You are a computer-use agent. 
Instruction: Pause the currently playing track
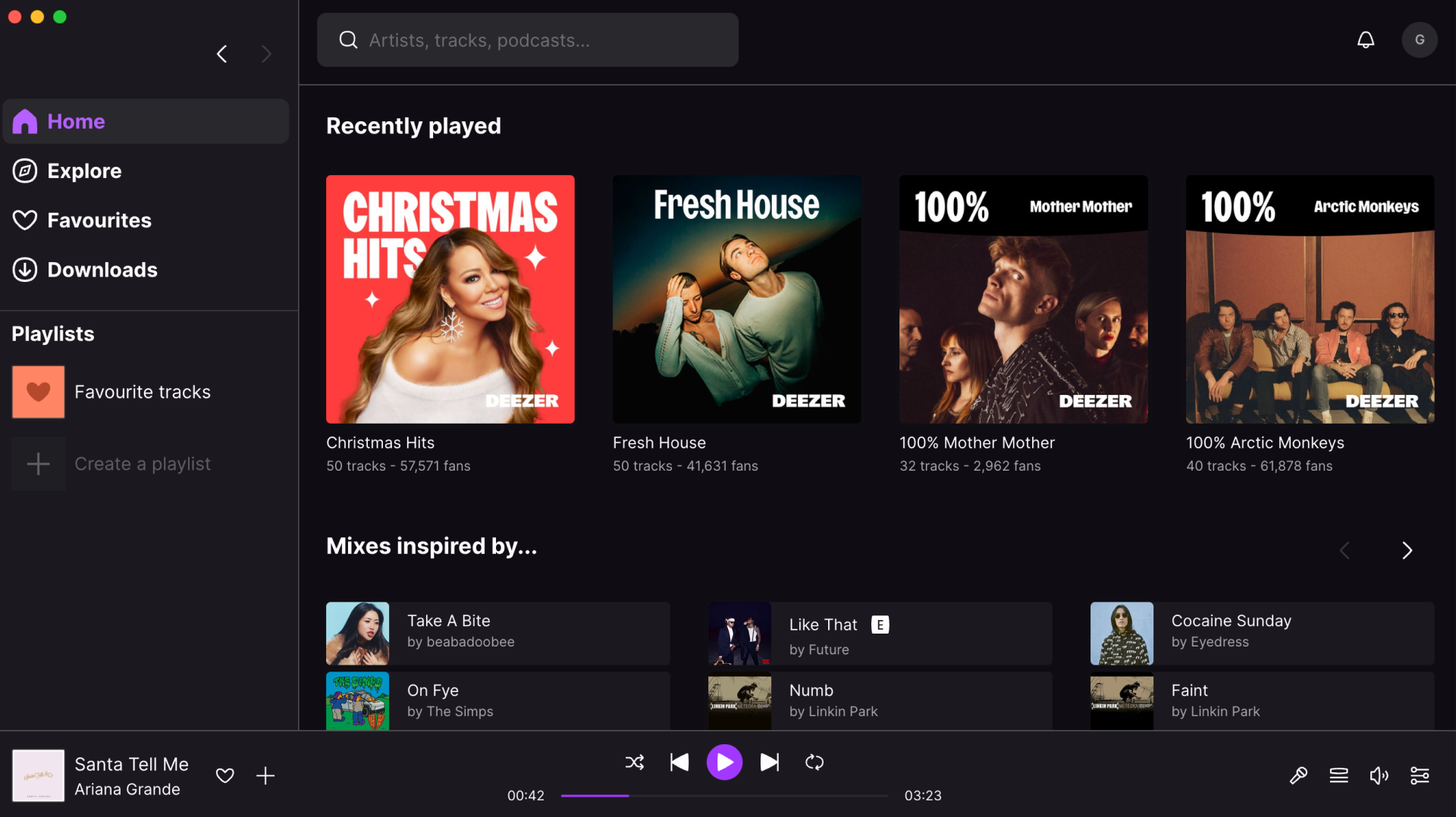tap(724, 762)
